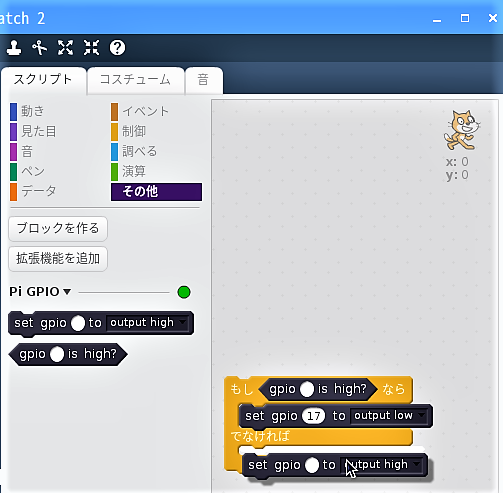The height and width of the screenshot is (493, 503).
Task: Switch to the 音 tab
Action: click(x=203, y=80)
